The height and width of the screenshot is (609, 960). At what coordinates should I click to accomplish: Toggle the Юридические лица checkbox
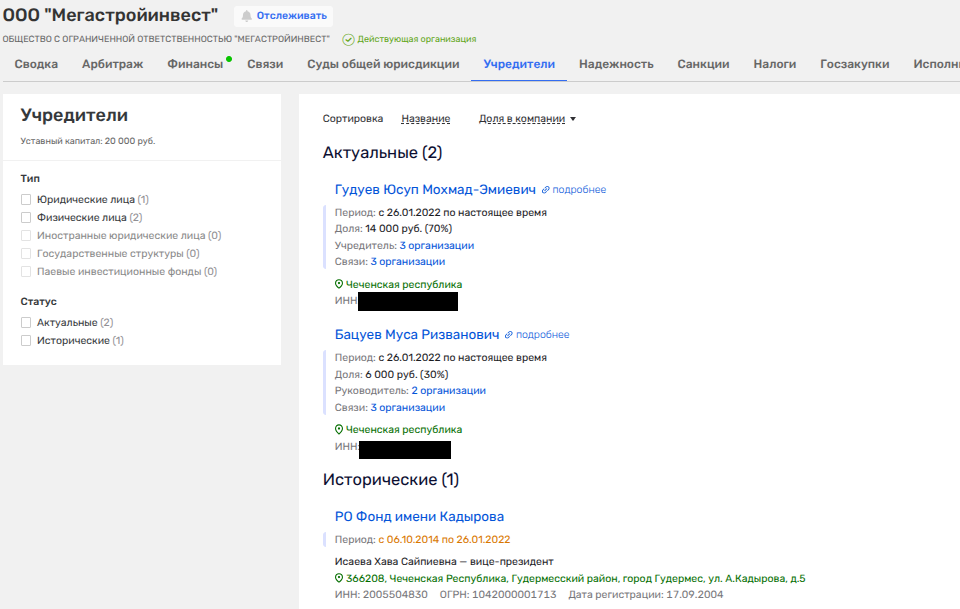(x=27, y=200)
